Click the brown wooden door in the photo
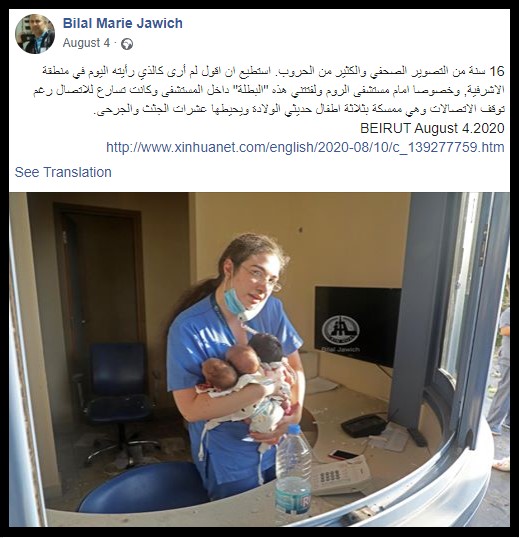This screenshot has height=538, width=519. [99, 274]
